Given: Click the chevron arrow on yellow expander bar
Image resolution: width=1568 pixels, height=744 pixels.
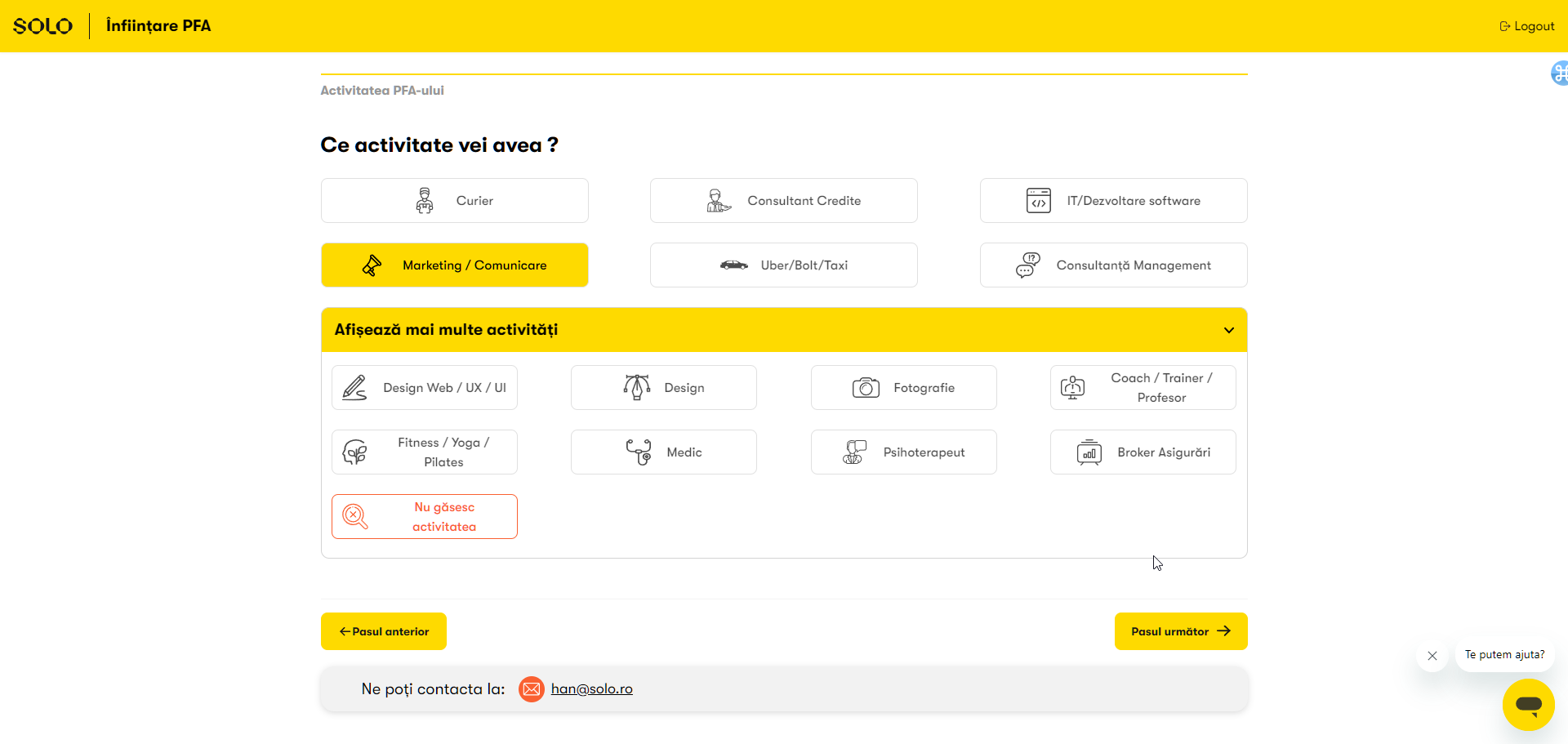Looking at the screenshot, I should pos(1228,331).
